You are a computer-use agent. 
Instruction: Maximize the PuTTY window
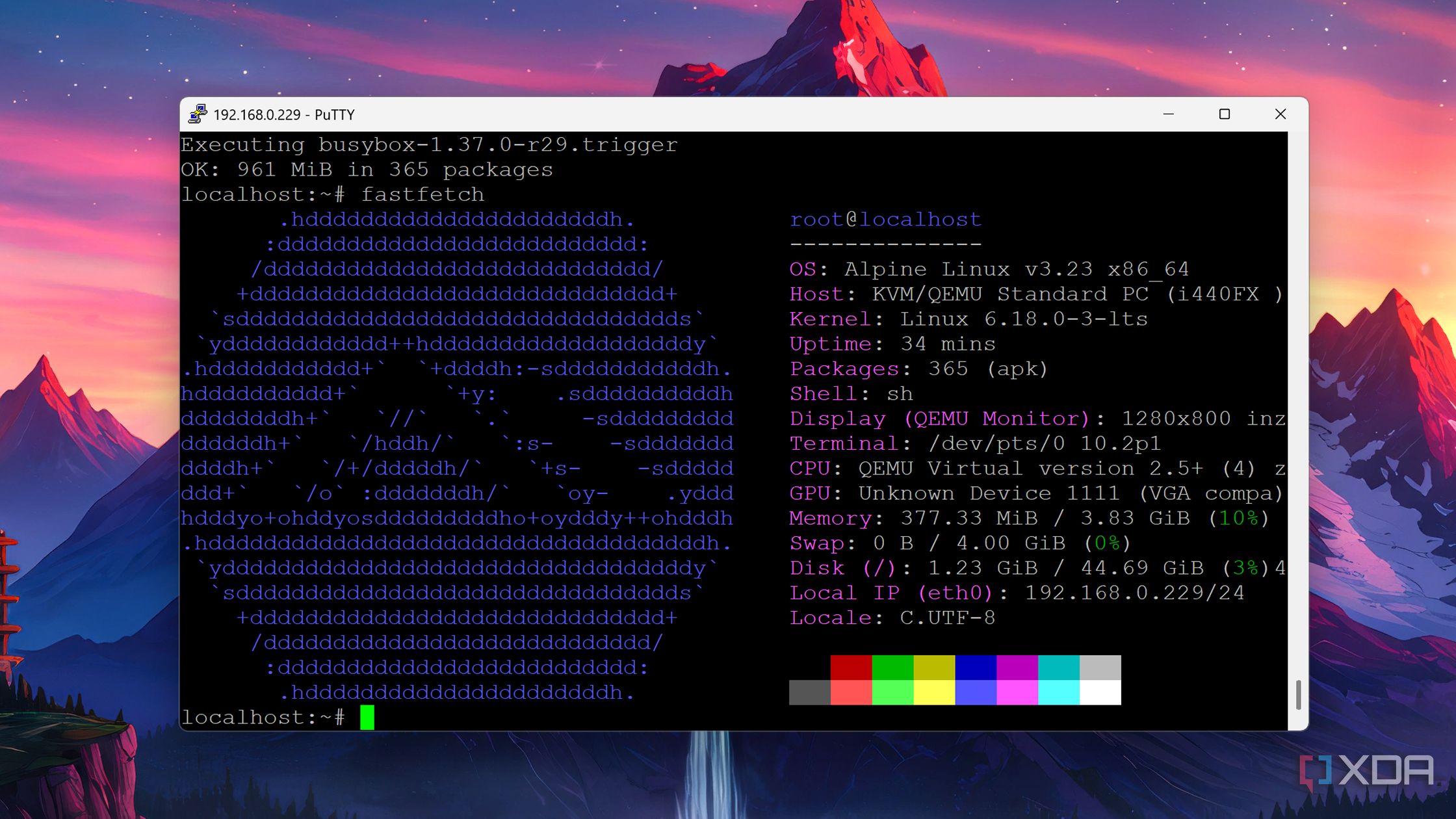(x=1224, y=114)
